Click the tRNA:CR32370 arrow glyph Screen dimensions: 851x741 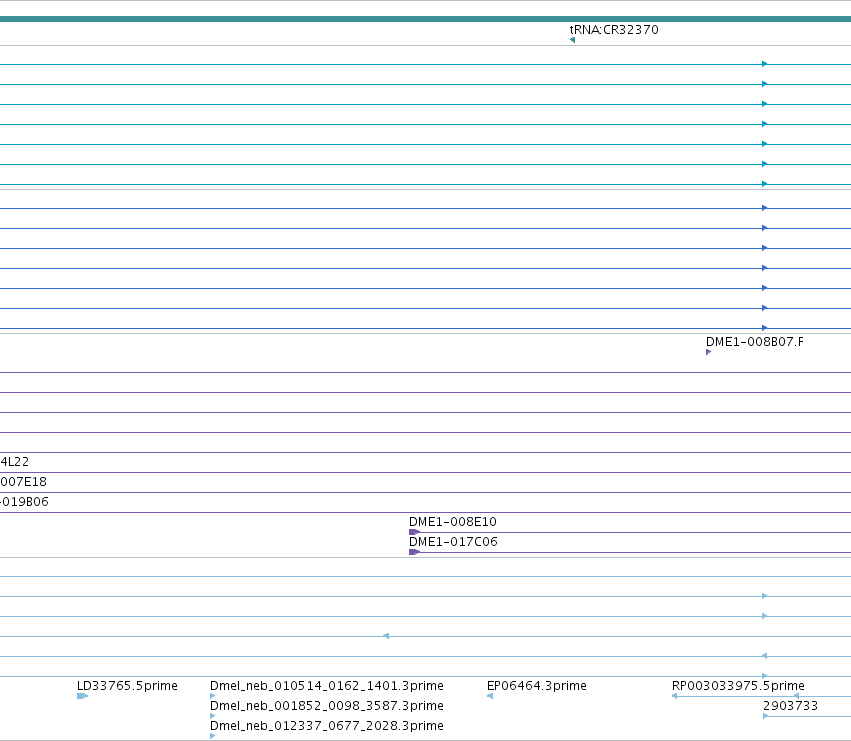coord(572,40)
